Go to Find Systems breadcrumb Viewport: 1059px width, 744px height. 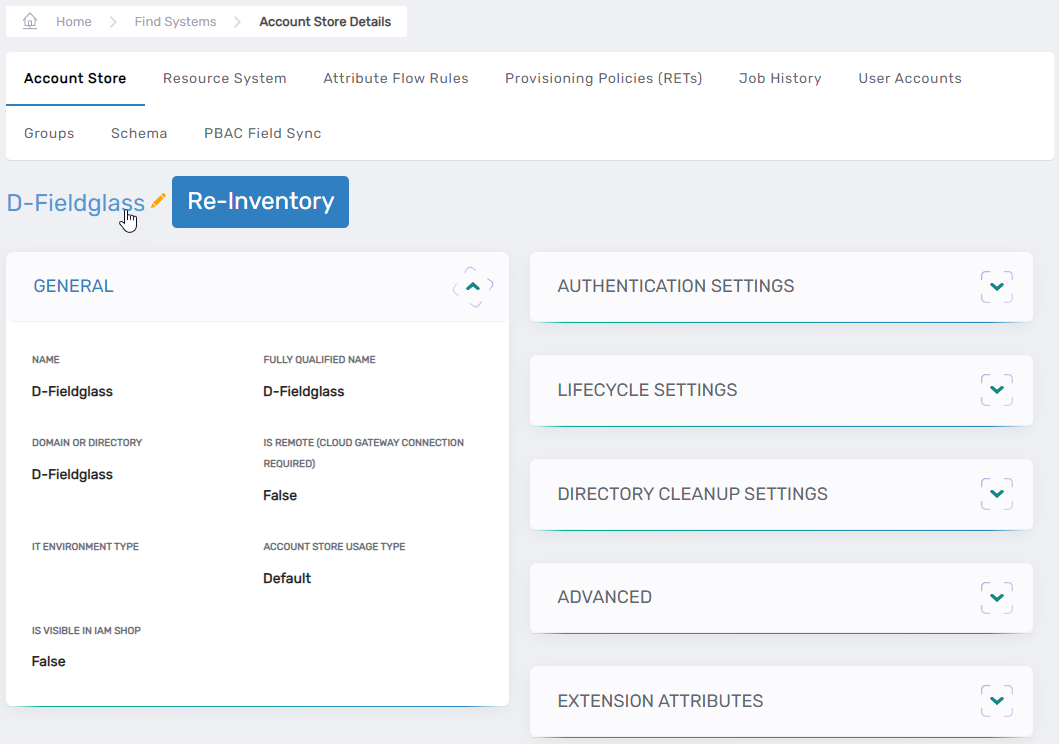175,22
